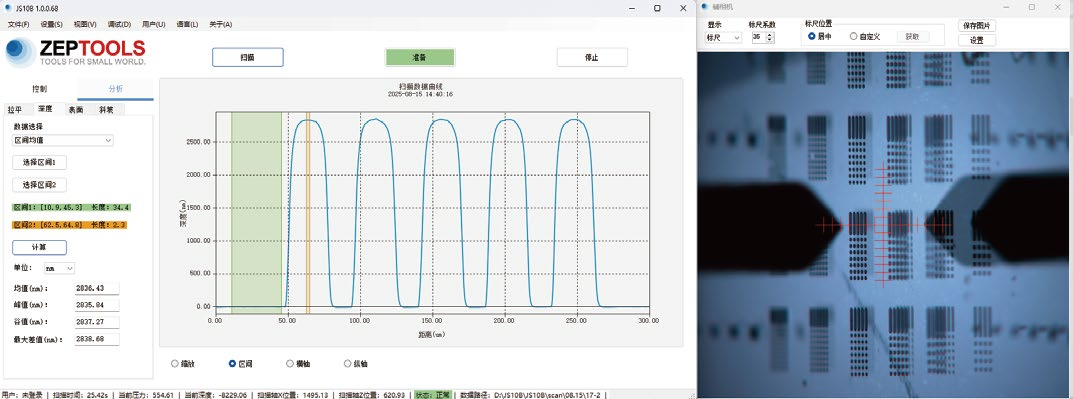This screenshot has height=399, width=1073.
Task: Click the green 准备 button
Action: coord(420,57)
